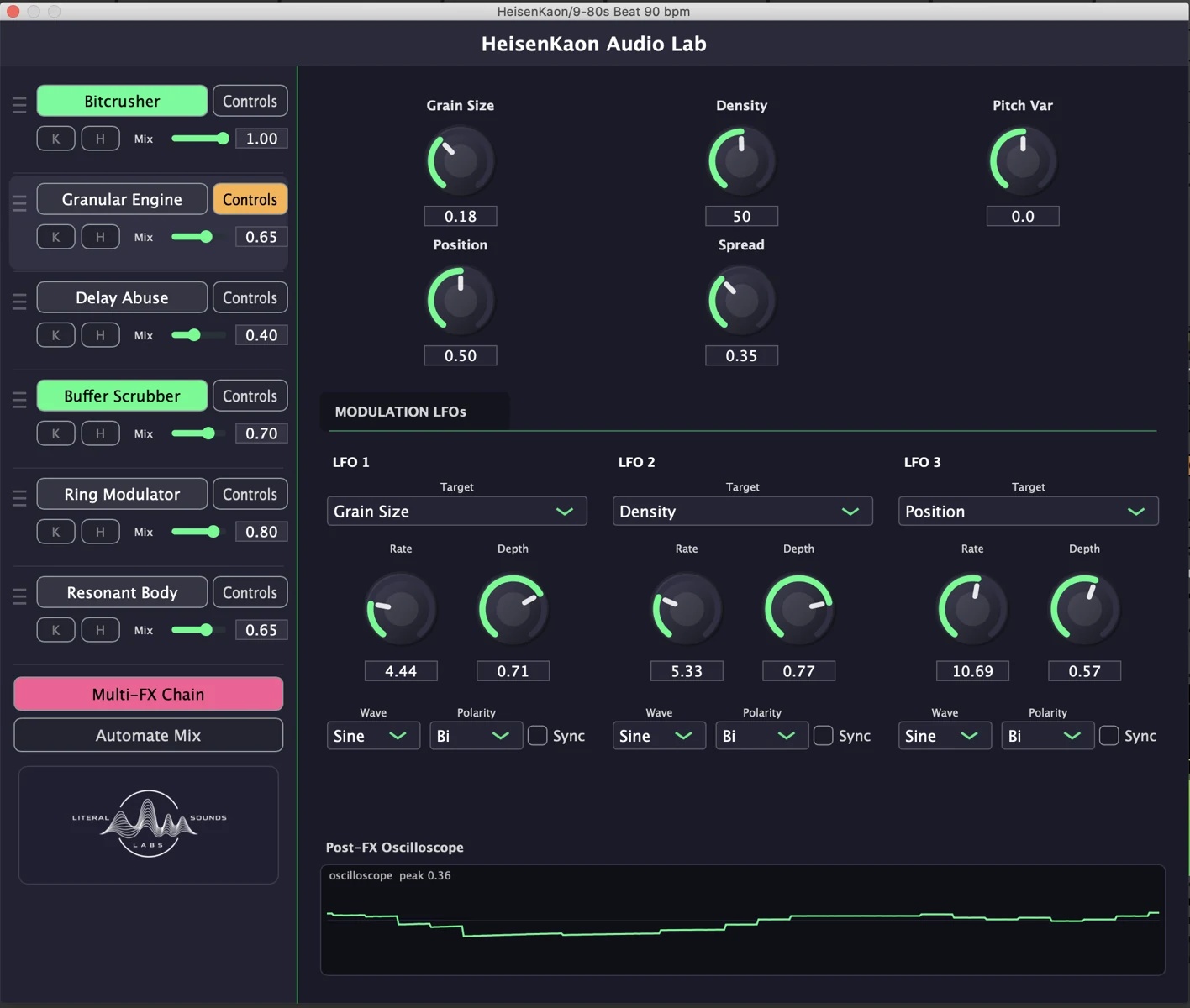Grab the Ring Modulator reorder handle icon

19,498
